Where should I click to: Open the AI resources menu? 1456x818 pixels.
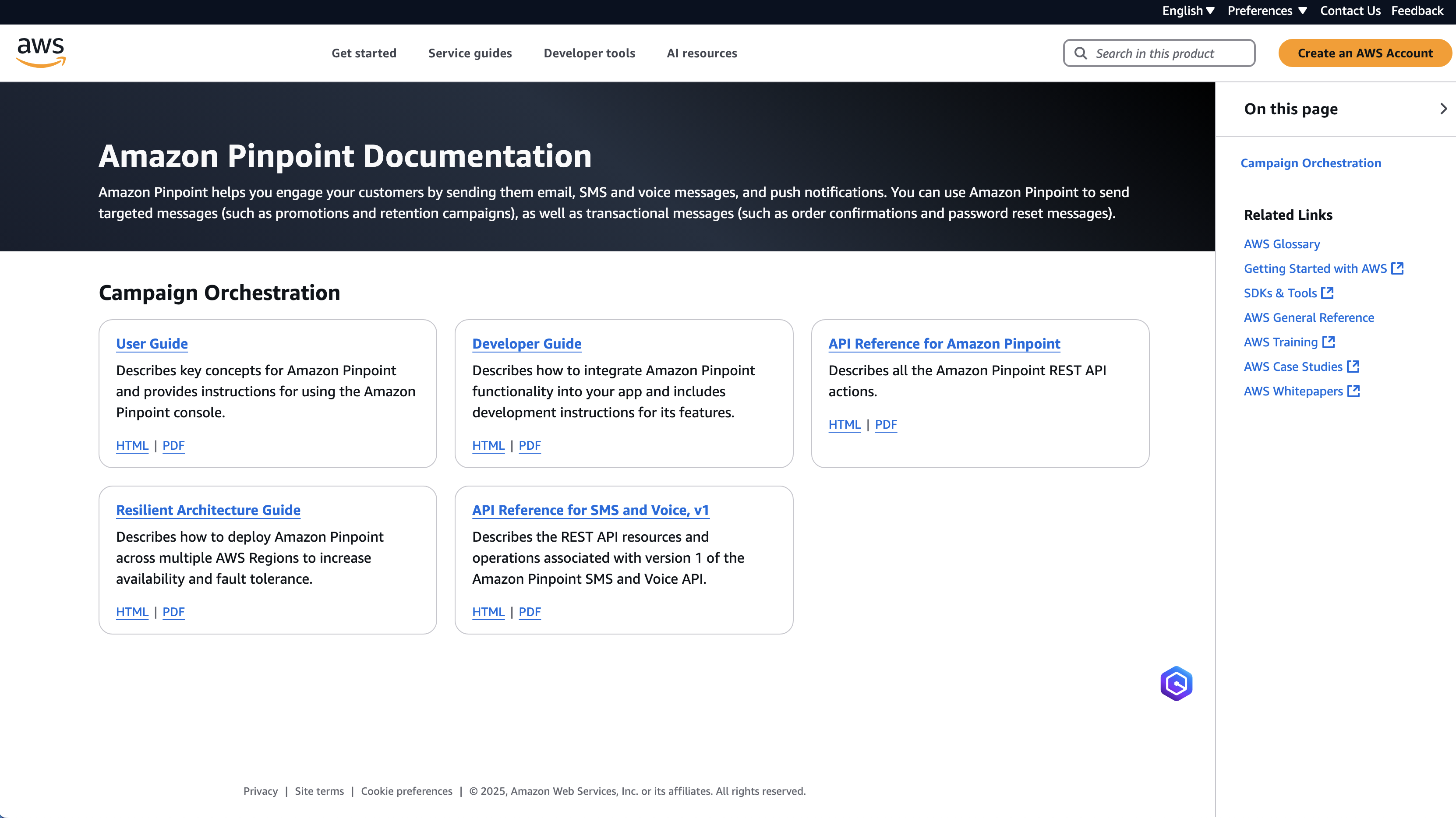pos(701,53)
